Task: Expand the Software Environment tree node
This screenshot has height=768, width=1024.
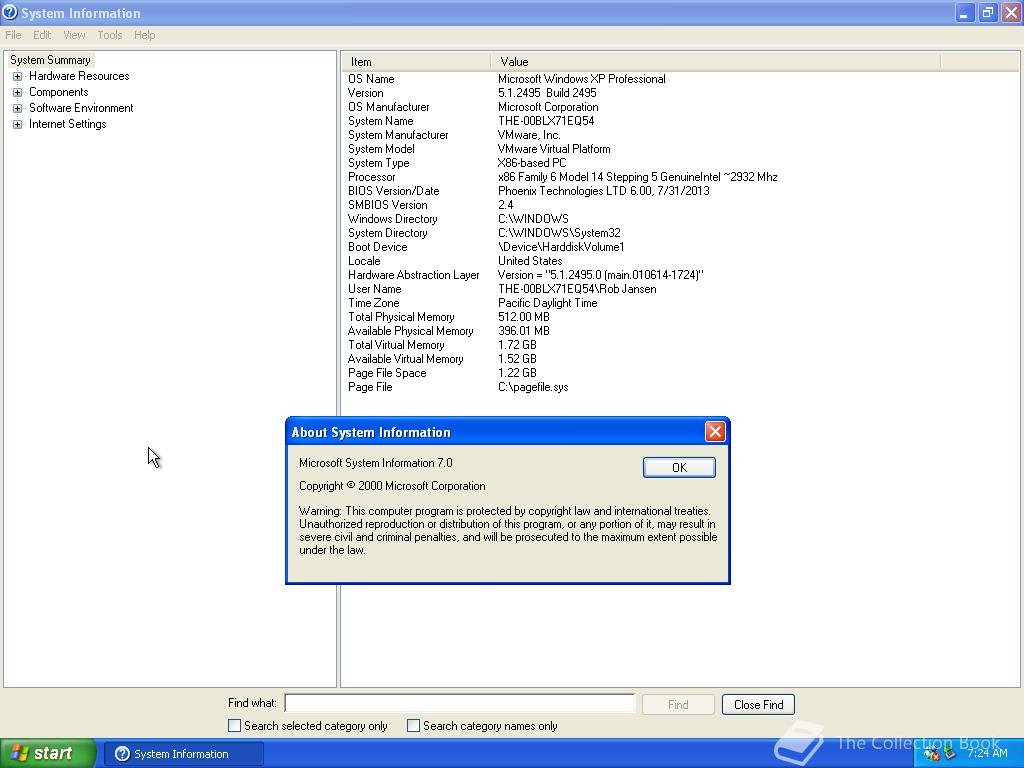Action: pyautogui.click(x=18, y=108)
